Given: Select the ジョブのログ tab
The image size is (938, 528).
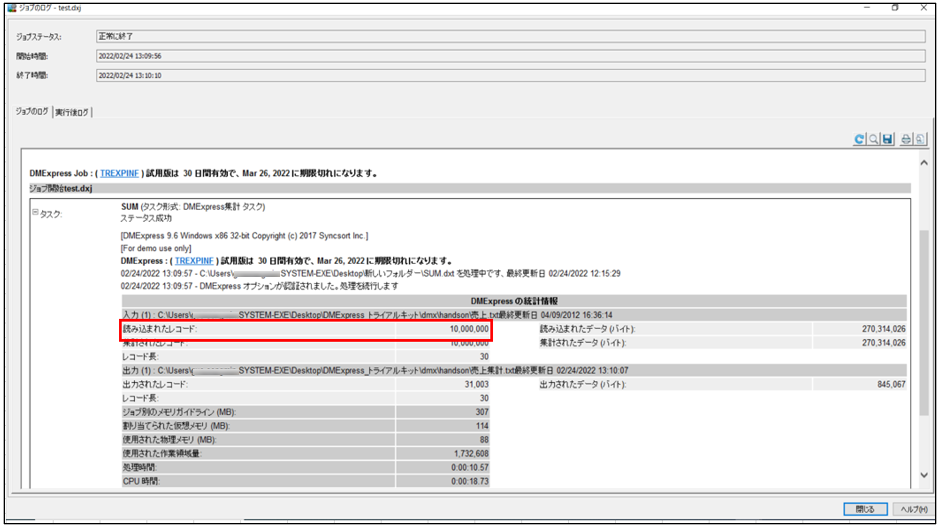Looking at the screenshot, I should pos(31,112).
